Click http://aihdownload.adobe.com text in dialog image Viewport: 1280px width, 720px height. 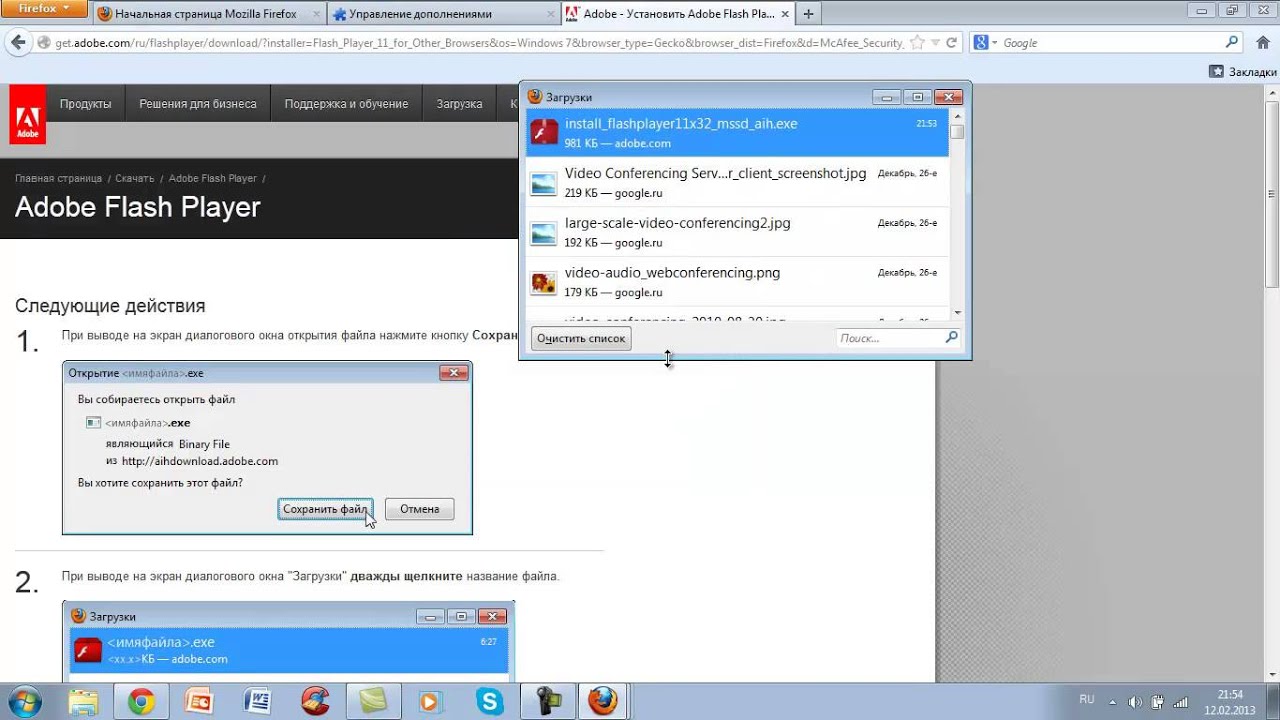click(x=200, y=461)
